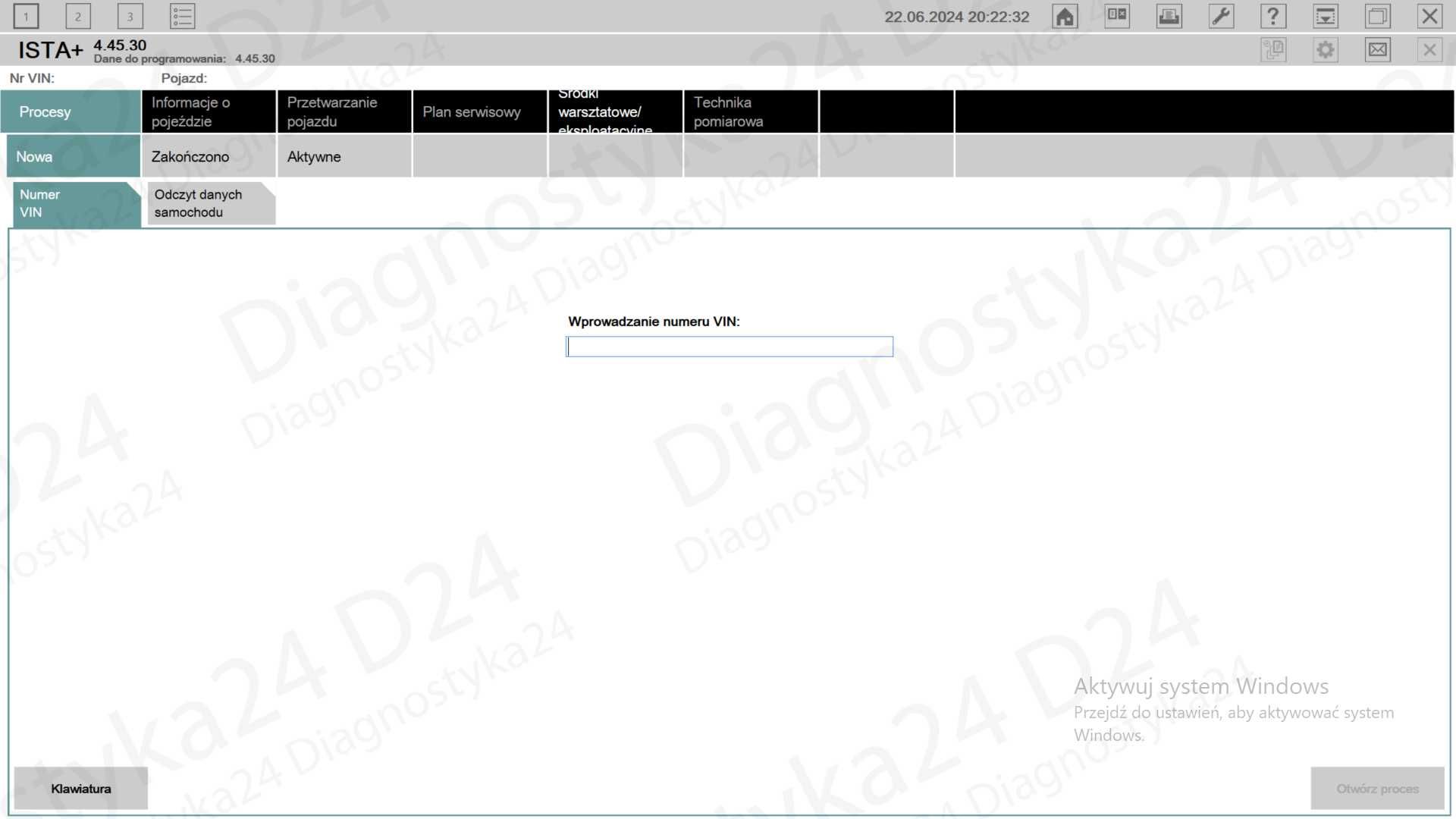Open the feedback mail icon

click(x=1378, y=50)
